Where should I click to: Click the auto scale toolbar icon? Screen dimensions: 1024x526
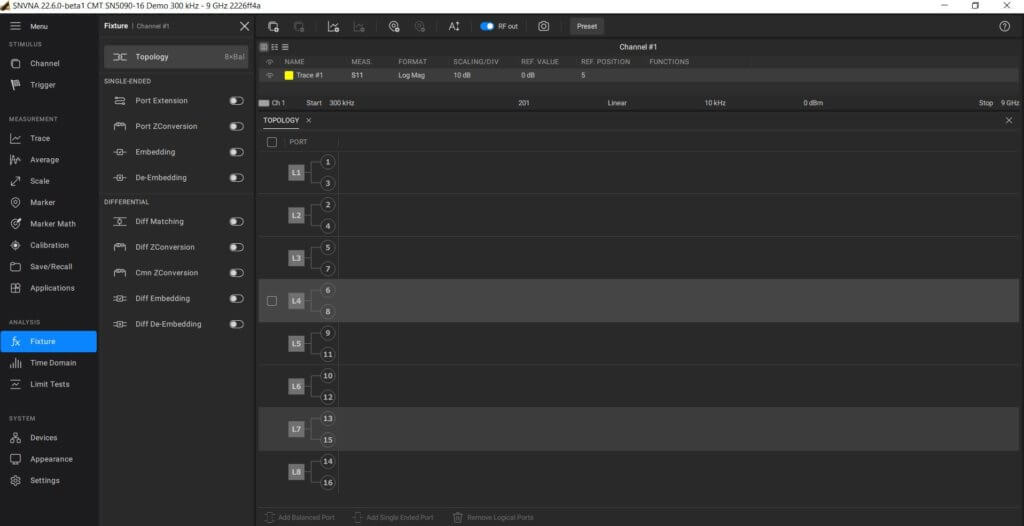[x=453, y=27]
